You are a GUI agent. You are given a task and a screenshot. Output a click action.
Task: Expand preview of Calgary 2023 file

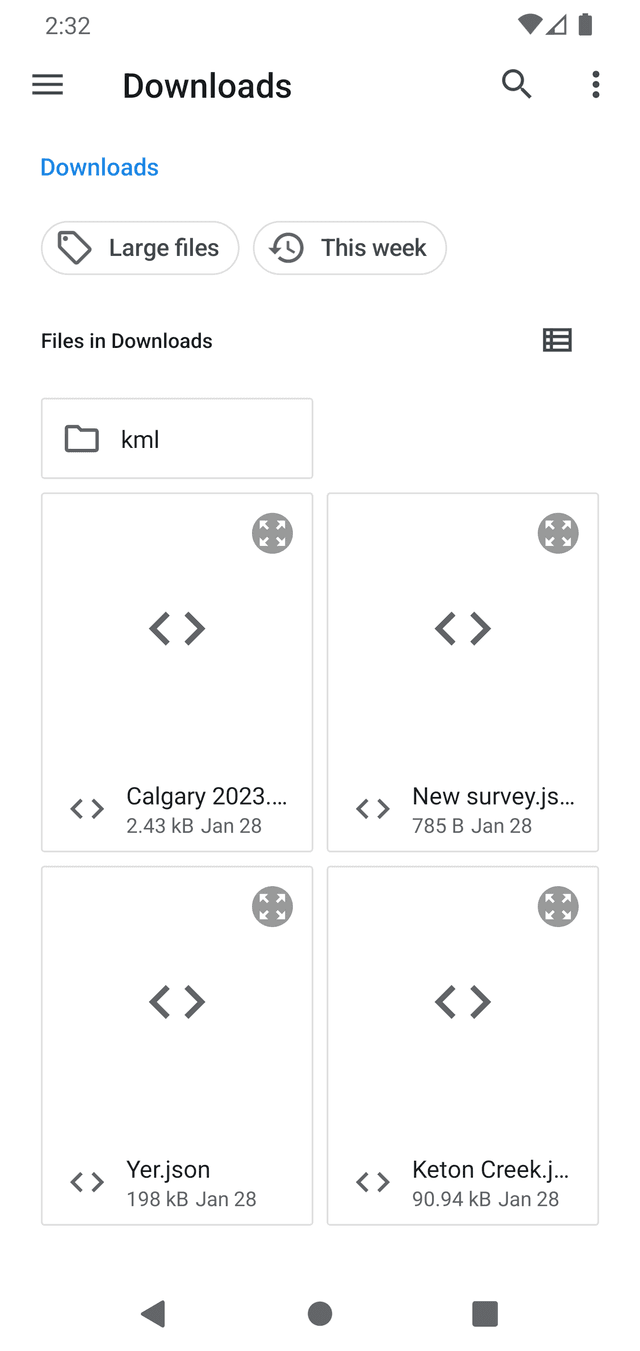[x=272, y=533]
